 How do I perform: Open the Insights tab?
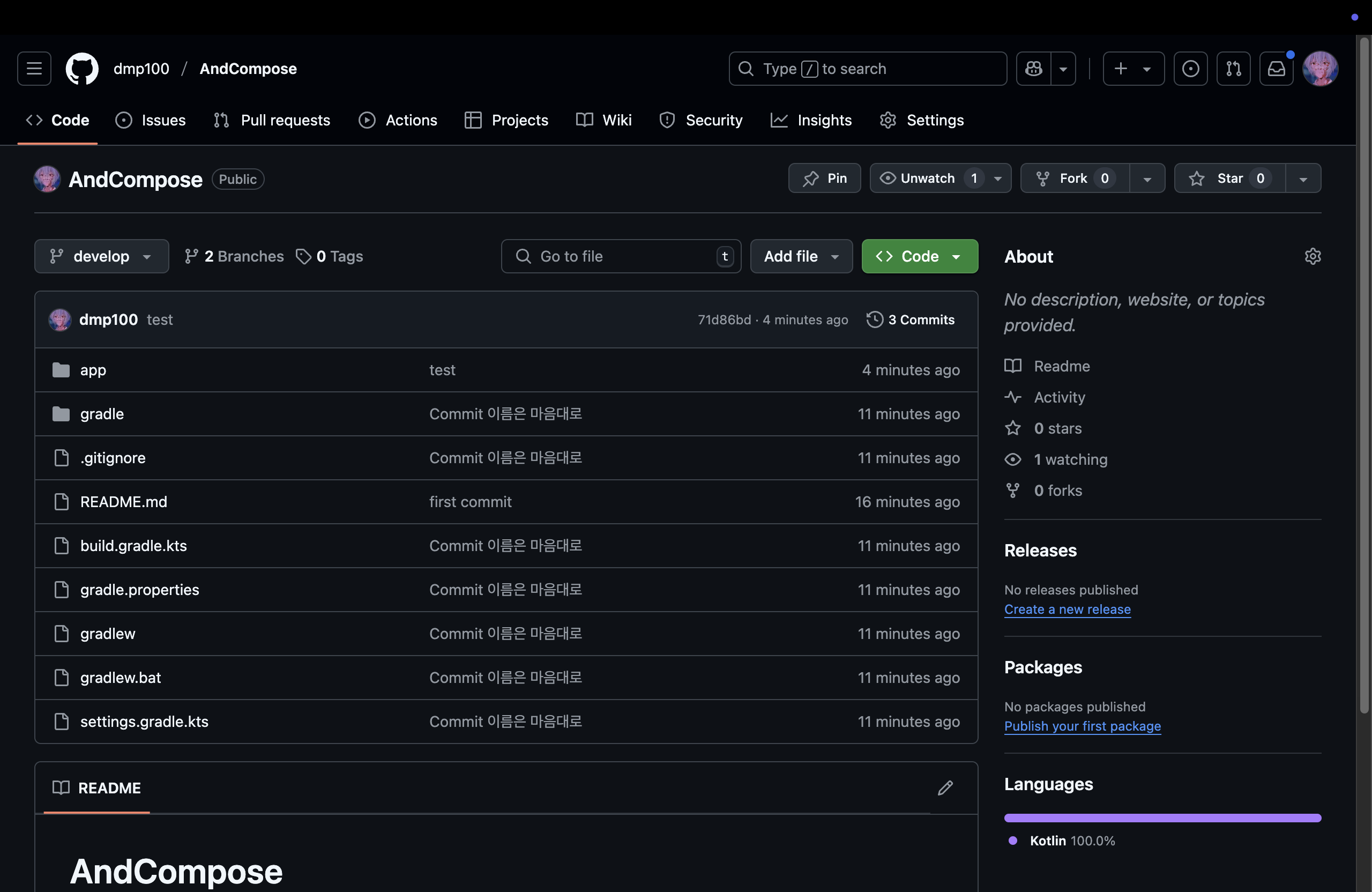(811, 120)
